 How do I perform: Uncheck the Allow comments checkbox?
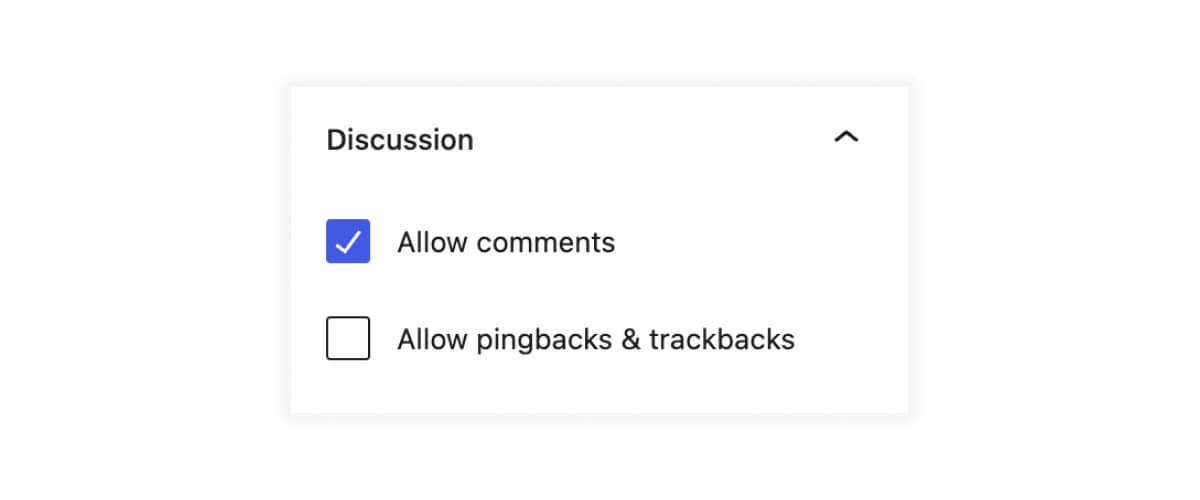348,241
